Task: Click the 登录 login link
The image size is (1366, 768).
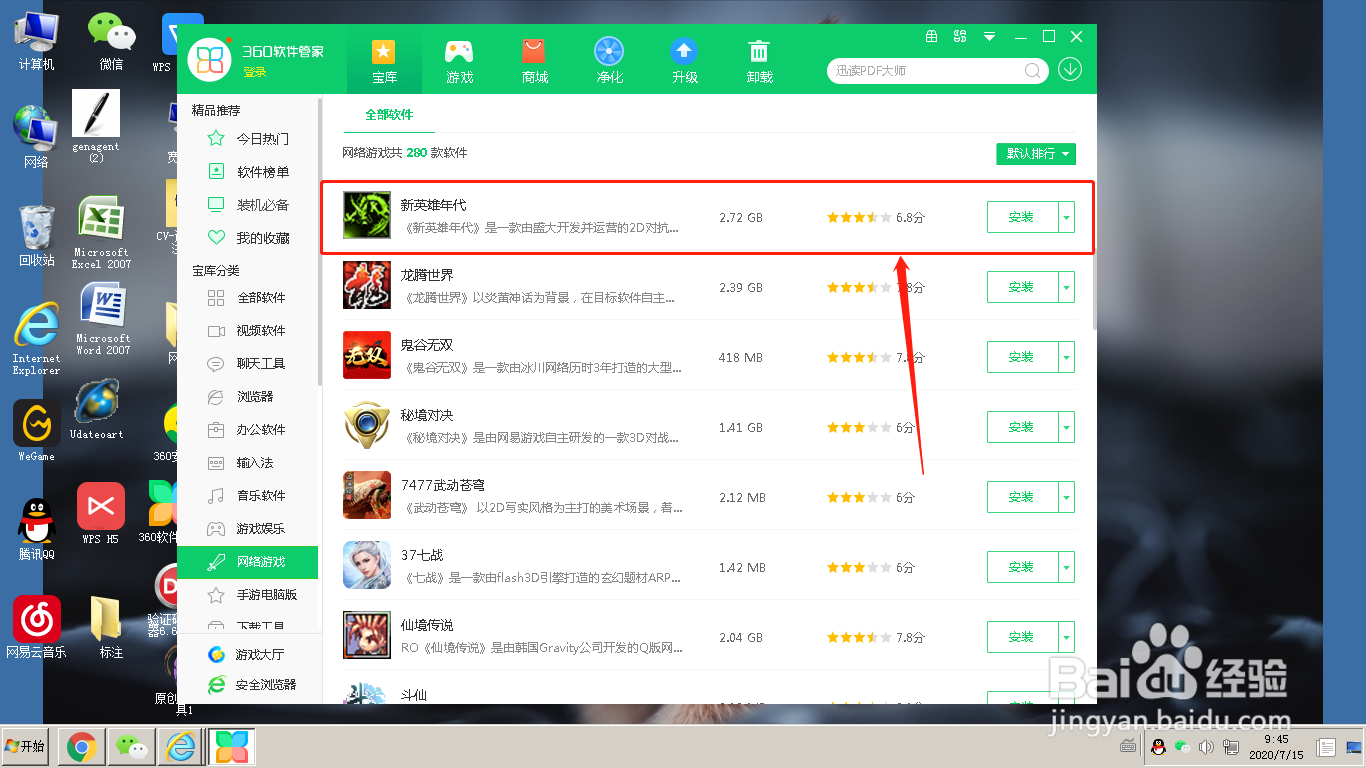Action: (x=254, y=72)
